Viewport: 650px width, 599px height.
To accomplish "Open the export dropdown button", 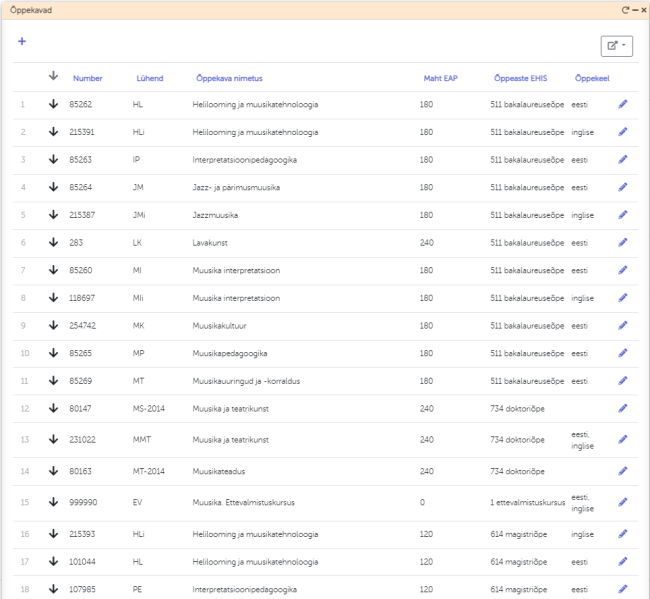I will coord(615,46).
